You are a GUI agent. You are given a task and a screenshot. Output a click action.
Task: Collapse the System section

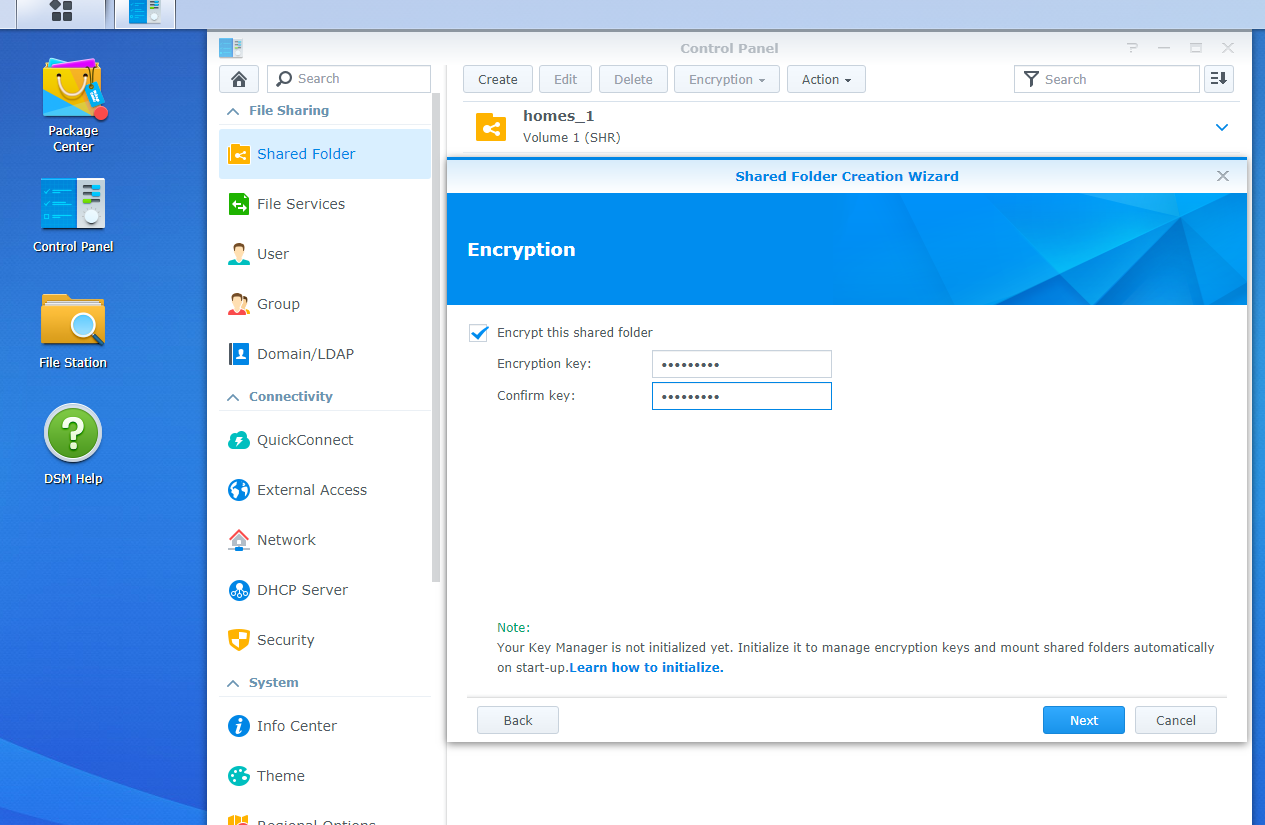point(233,683)
